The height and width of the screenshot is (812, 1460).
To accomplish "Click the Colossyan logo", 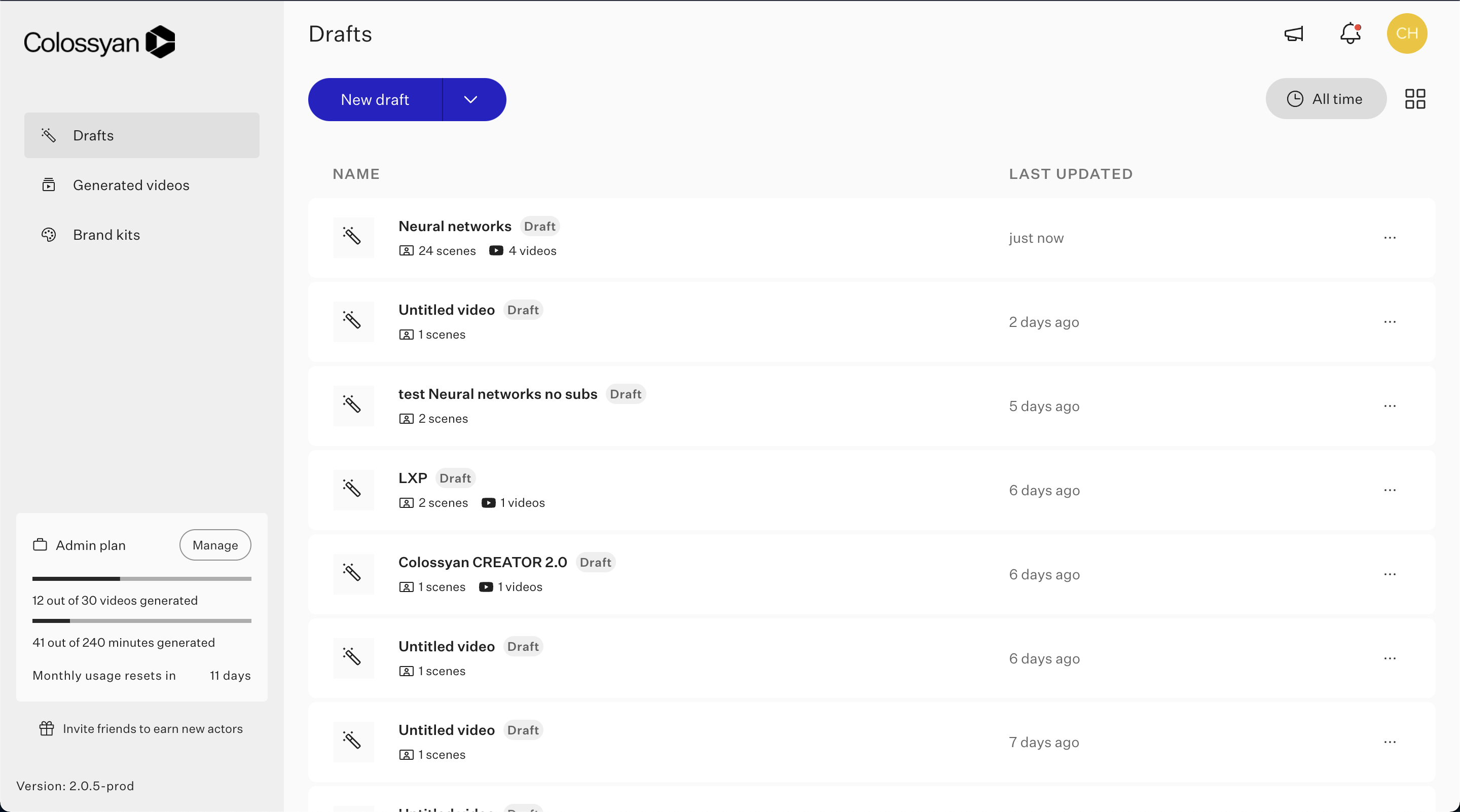I will 99,43.
